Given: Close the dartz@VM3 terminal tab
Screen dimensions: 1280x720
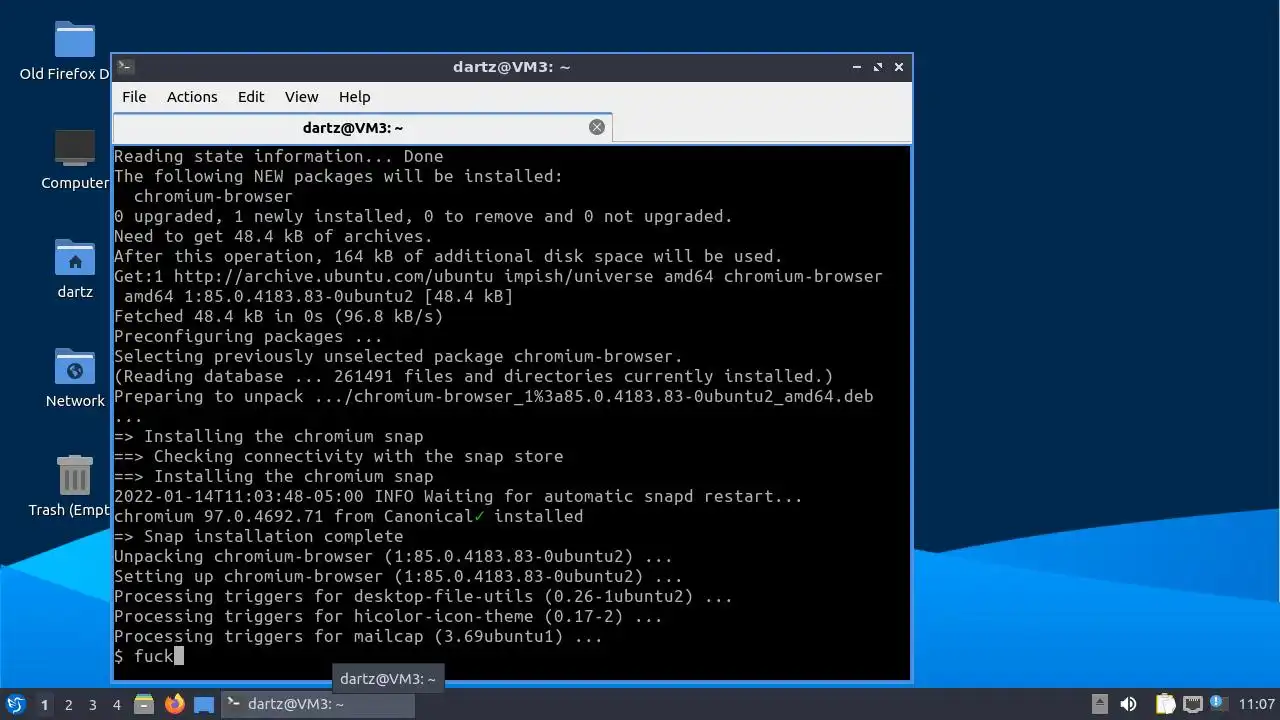Looking at the screenshot, I should pyautogui.click(x=597, y=127).
